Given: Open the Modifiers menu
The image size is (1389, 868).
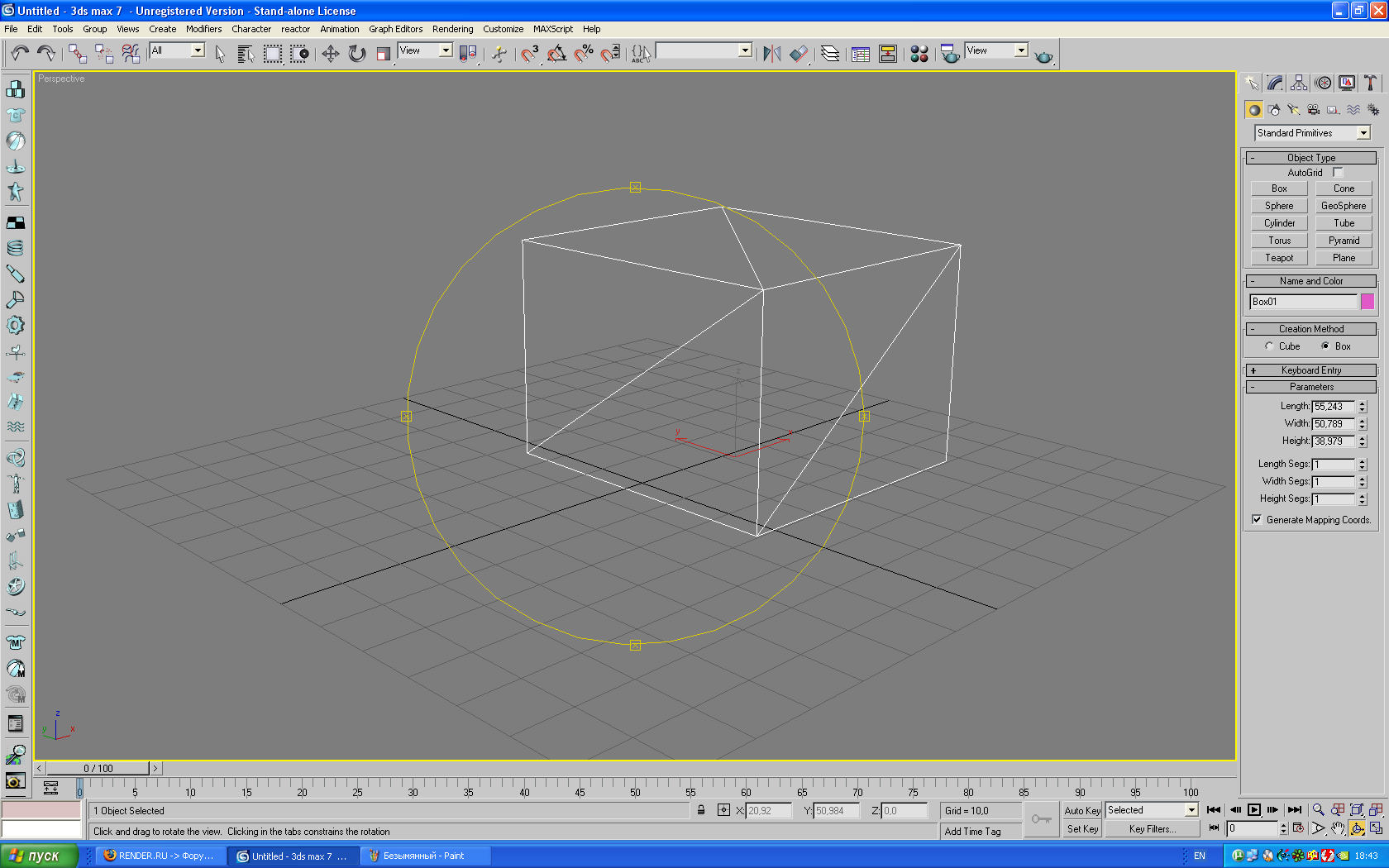Looking at the screenshot, I should pyautogui.click(x=203, y=29).
